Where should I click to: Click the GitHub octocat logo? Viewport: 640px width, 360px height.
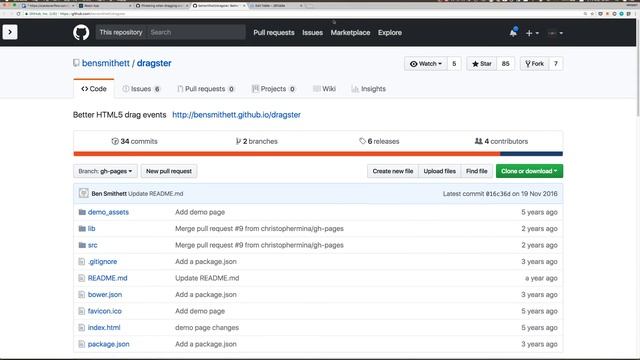click(81, 32)
